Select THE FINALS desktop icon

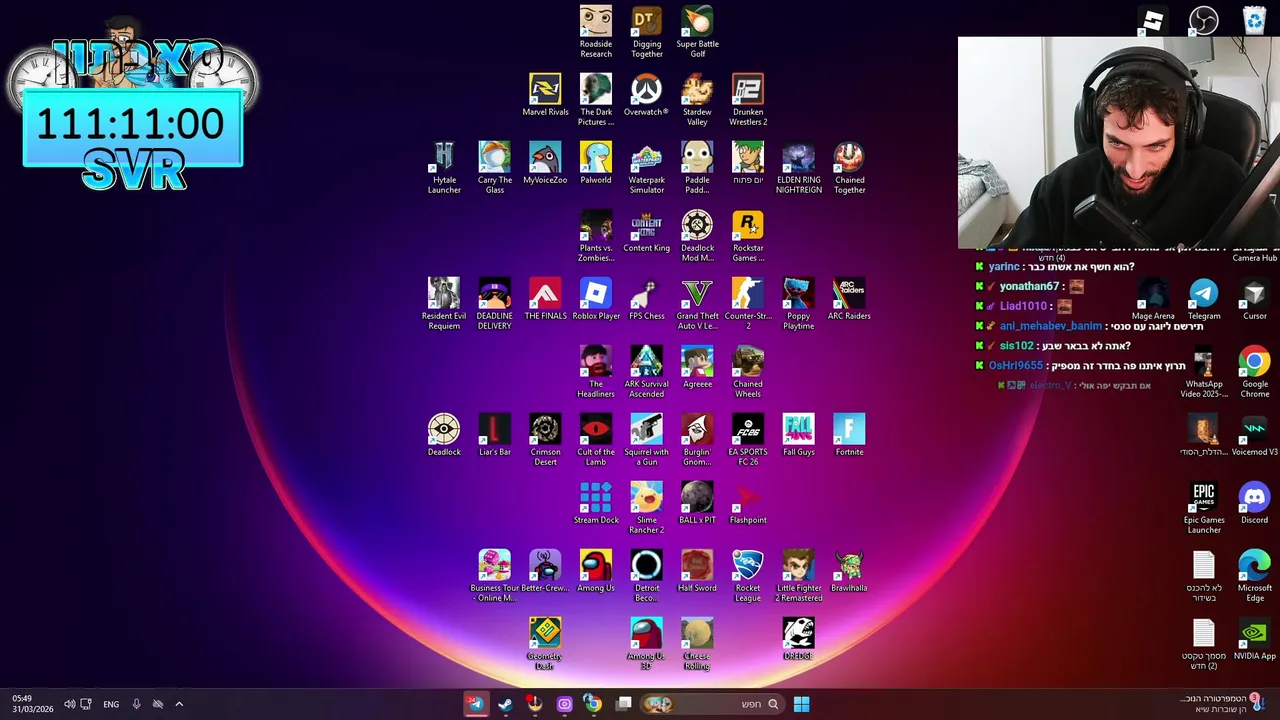click(545, 300)
